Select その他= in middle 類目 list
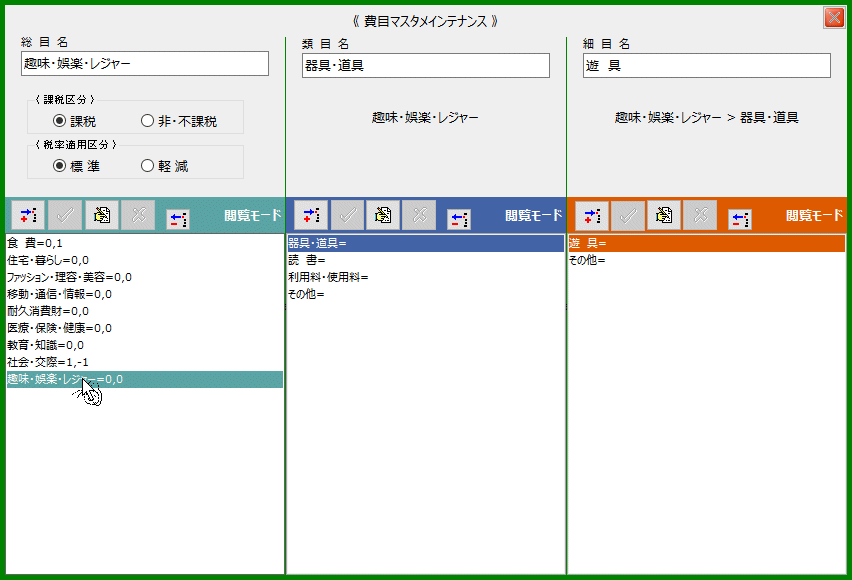 point(426,294)
